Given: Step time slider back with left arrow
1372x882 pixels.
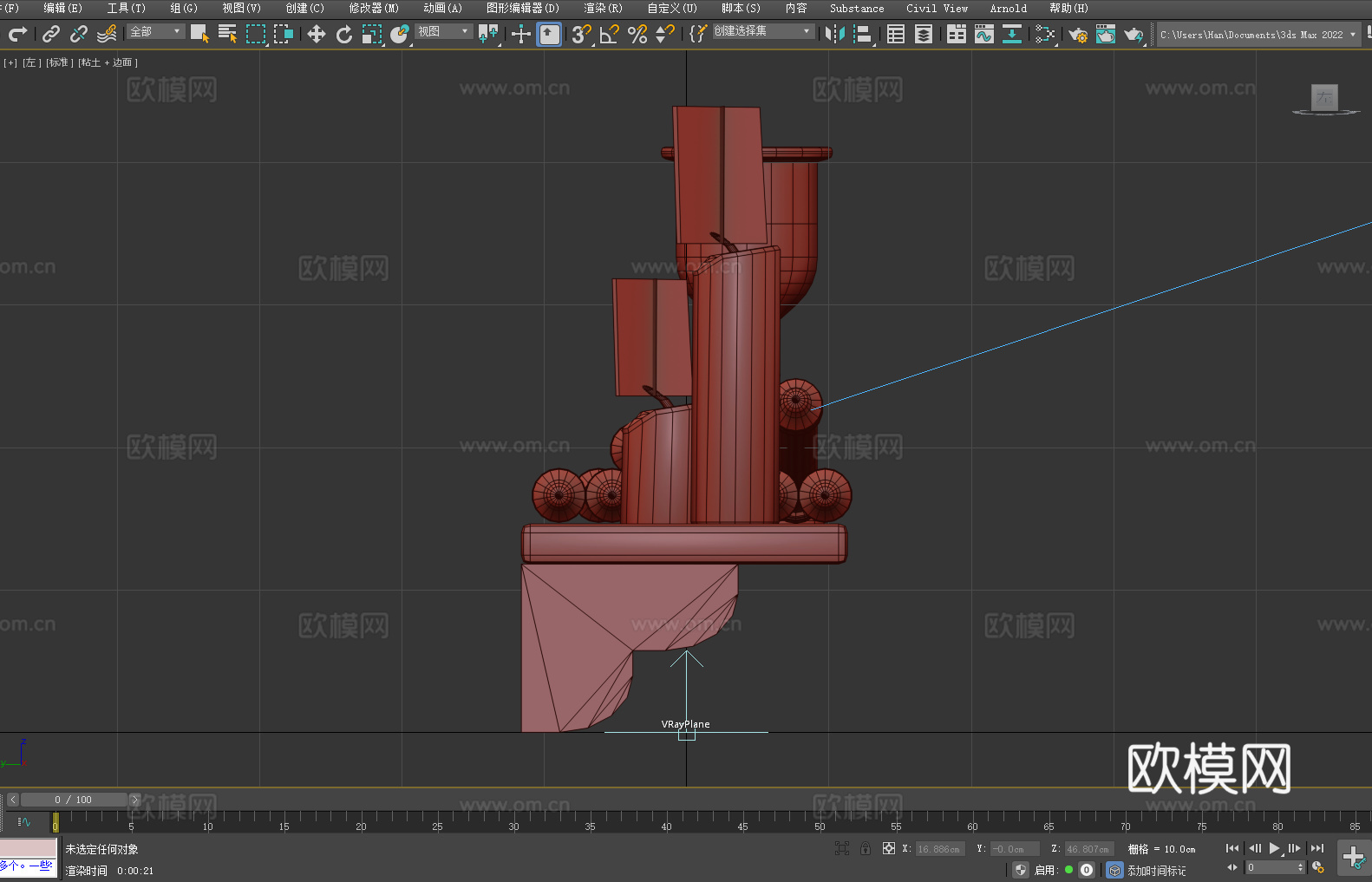Looking at the screenshot, I should click(x=12, y=800).
